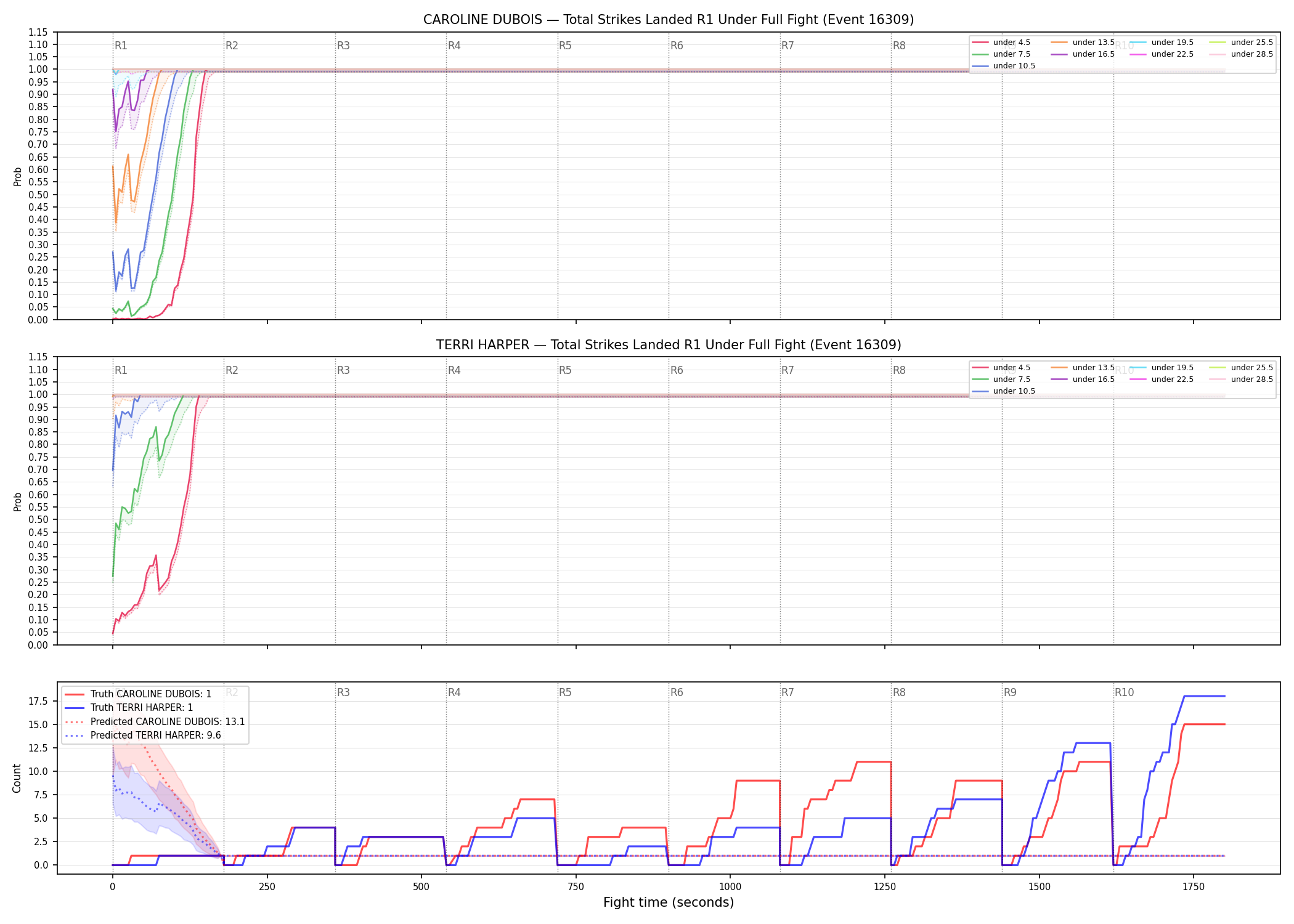The image size is (1294, 924).
Task: Click 'under 7.5' in Harper chart legend
Action: 1012,379
